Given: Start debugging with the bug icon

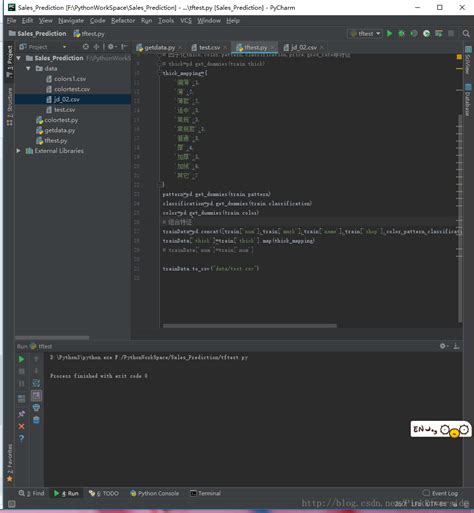Looking at the screenshot, I should pos(402,34).
